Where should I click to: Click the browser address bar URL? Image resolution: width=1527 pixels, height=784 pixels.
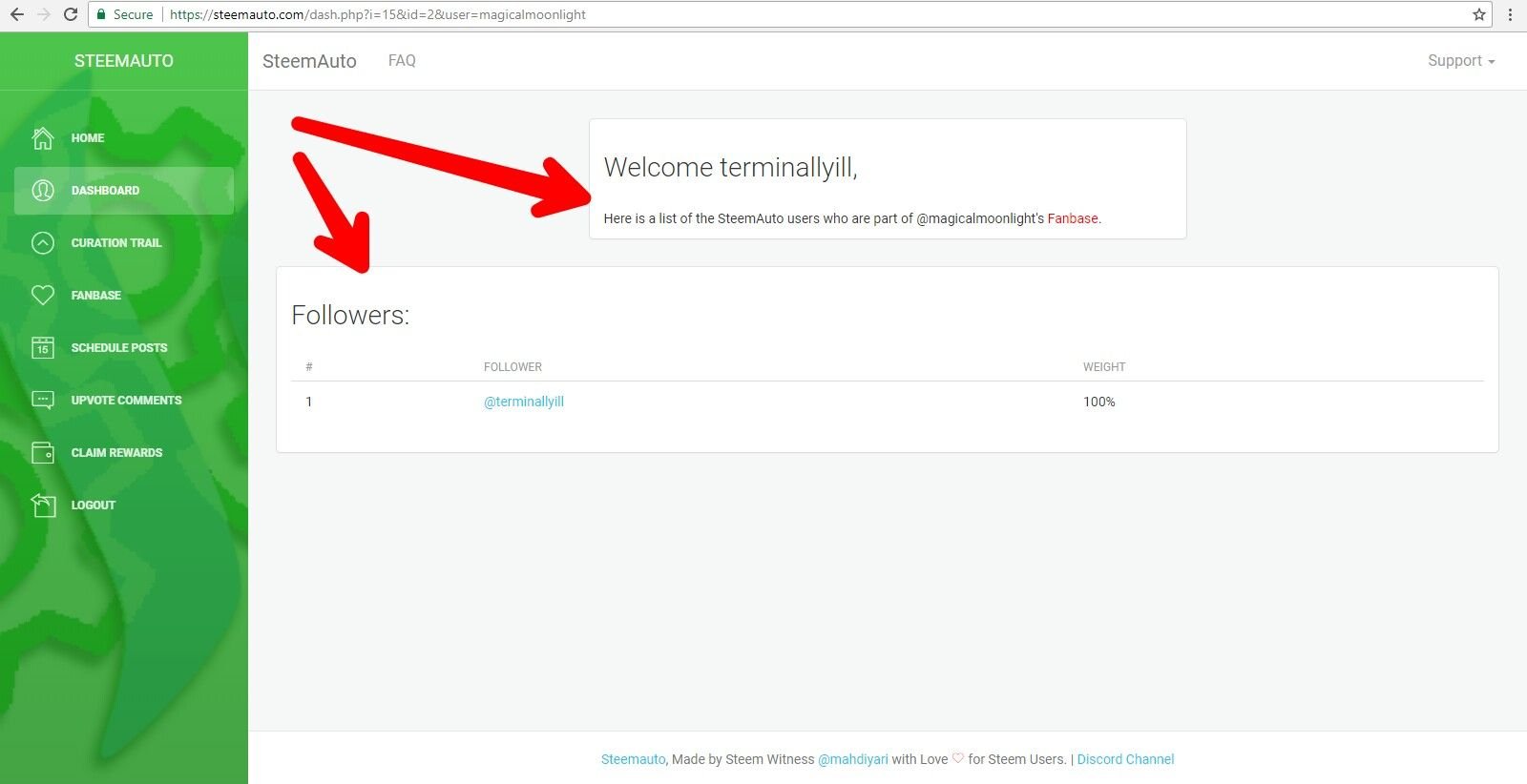point(378,14)
